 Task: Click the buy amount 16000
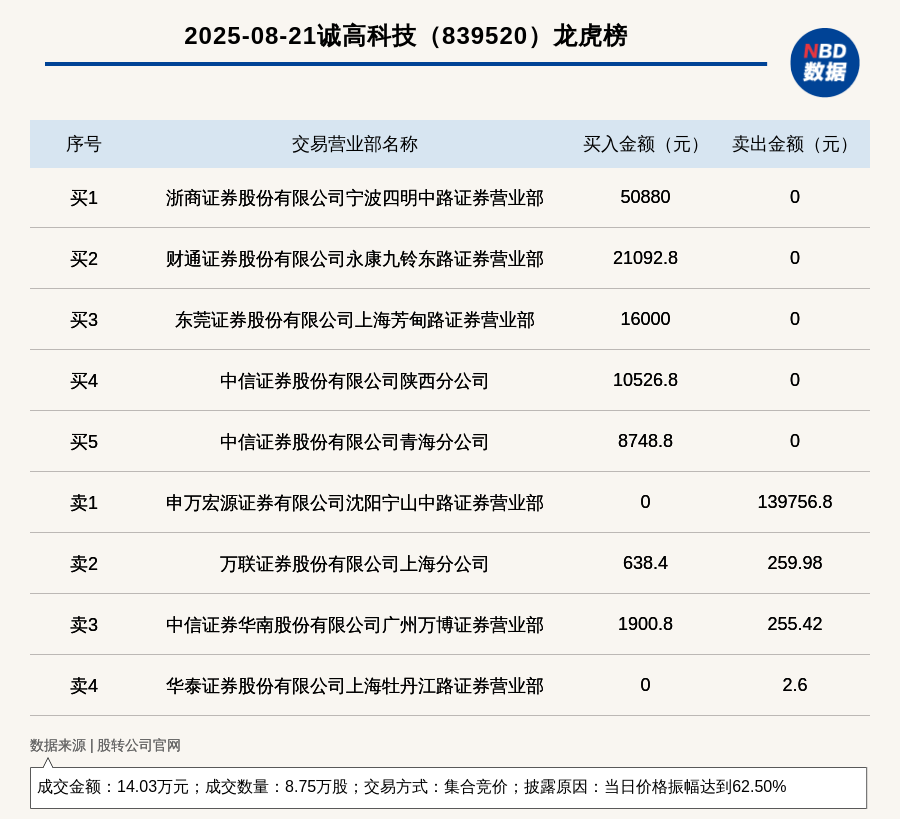(645, 319)
